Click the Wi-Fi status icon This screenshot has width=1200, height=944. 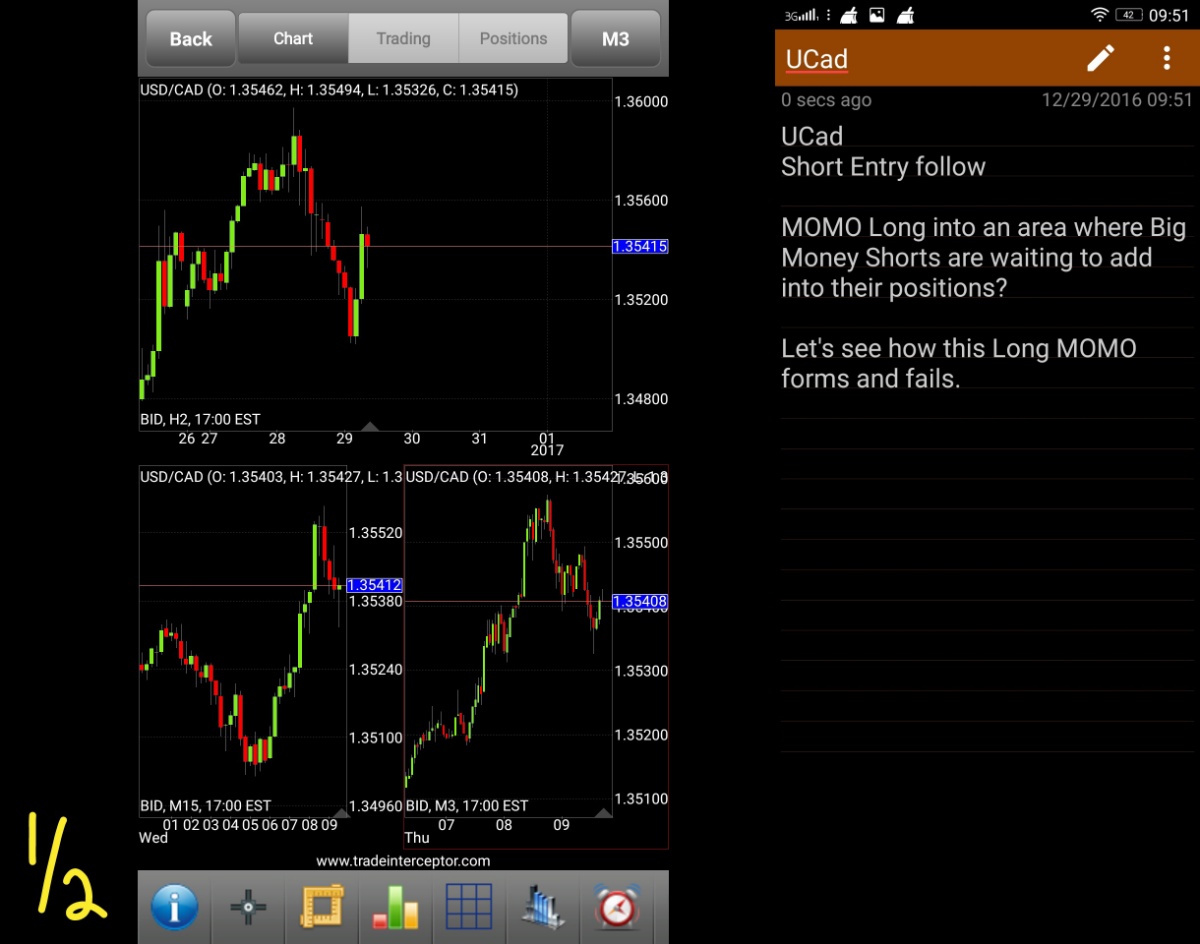pos(1099,15)
